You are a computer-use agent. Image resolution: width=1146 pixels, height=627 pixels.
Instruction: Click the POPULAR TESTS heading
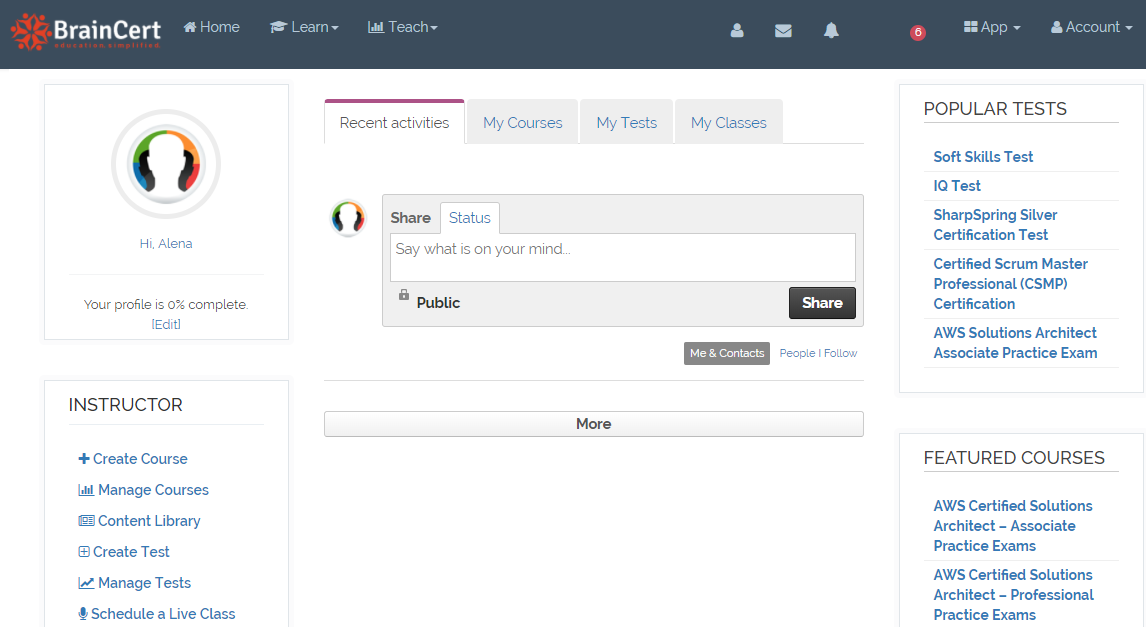995,109
